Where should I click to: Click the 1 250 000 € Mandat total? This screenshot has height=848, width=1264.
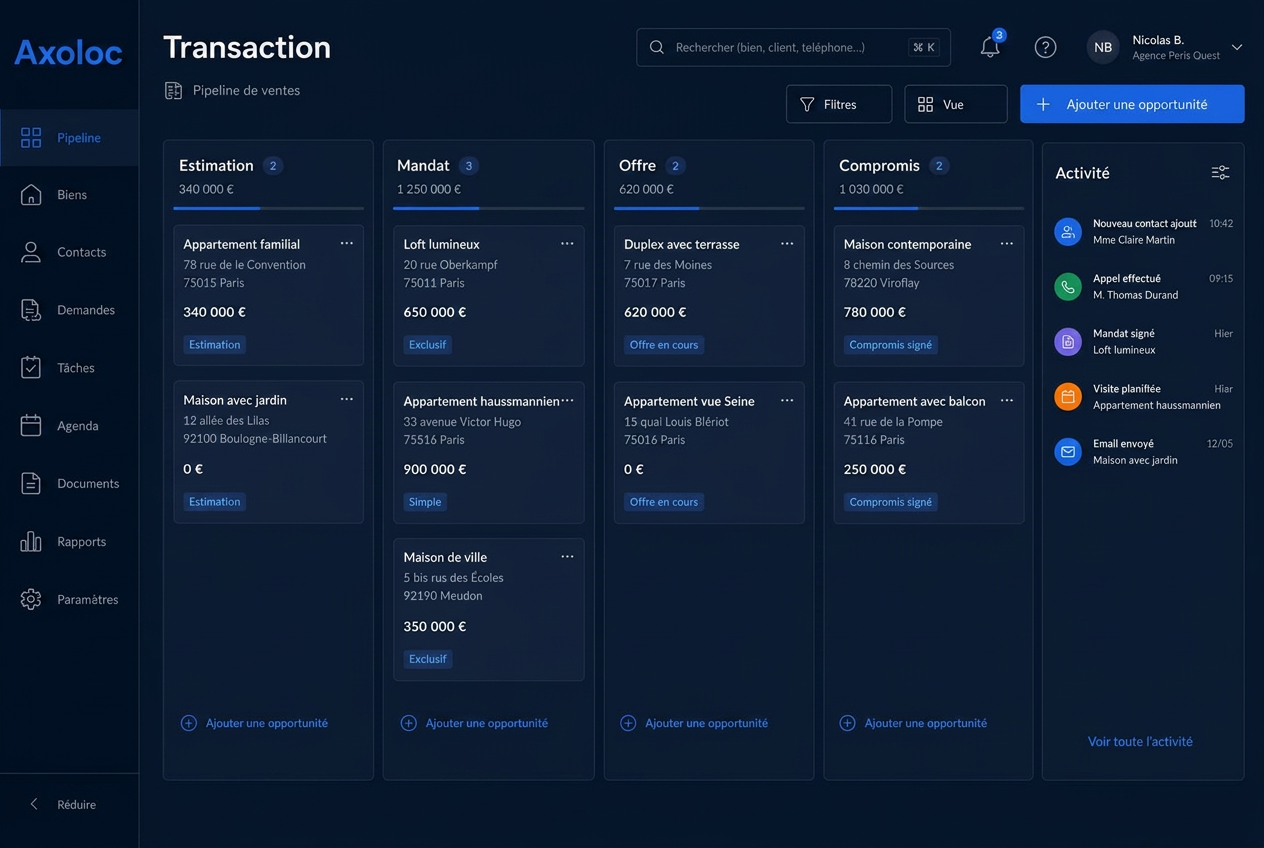pyautogui.click(x=429, y=189)
